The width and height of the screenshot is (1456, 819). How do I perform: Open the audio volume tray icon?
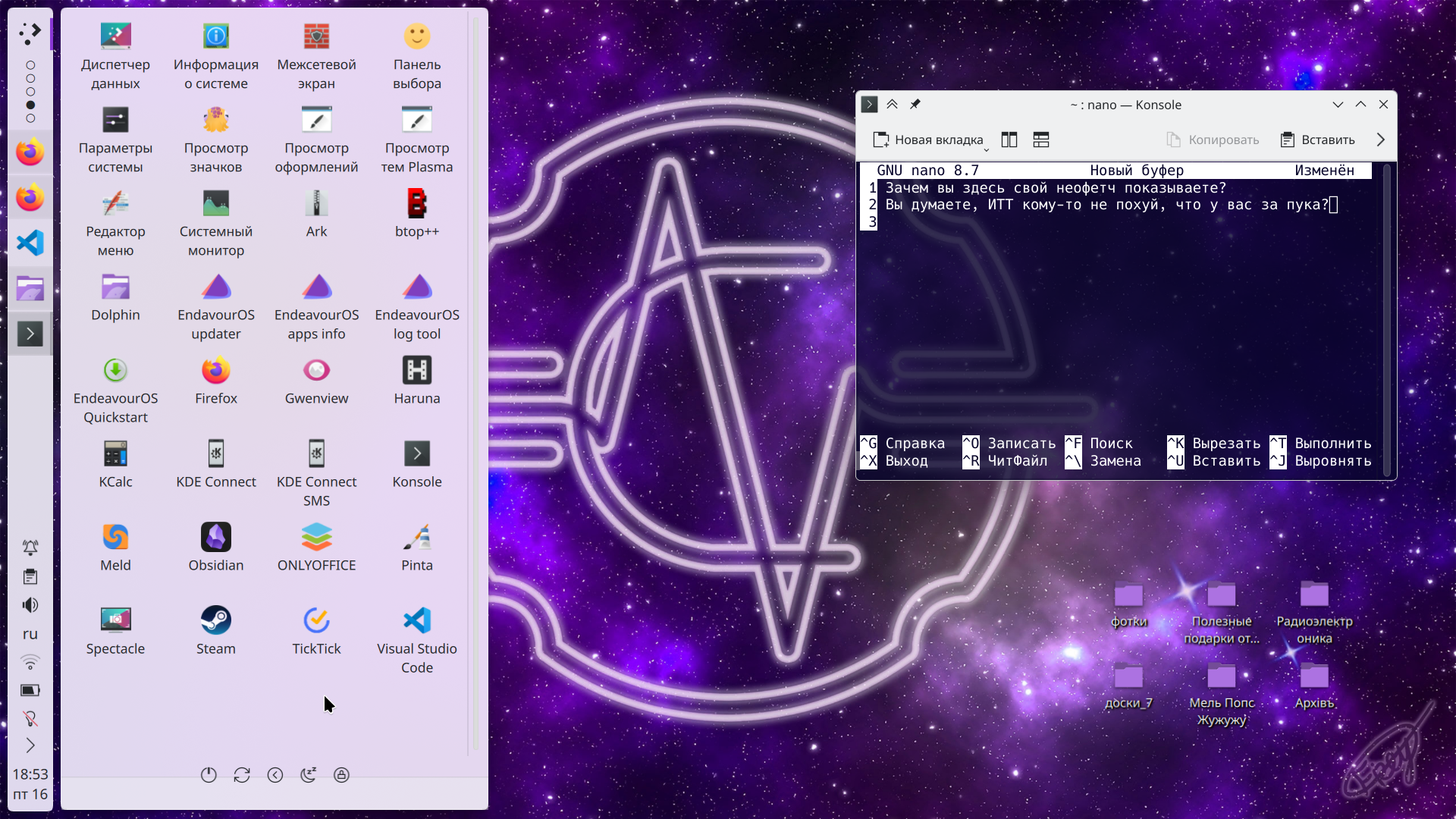[x=30, y=605]
